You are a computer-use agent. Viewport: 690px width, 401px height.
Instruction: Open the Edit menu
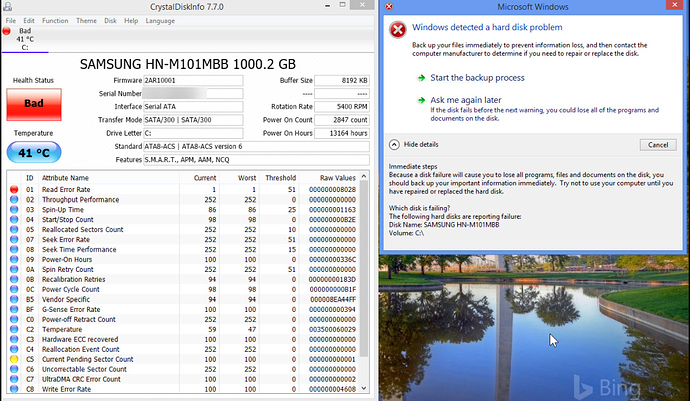(x=29, y=21)
